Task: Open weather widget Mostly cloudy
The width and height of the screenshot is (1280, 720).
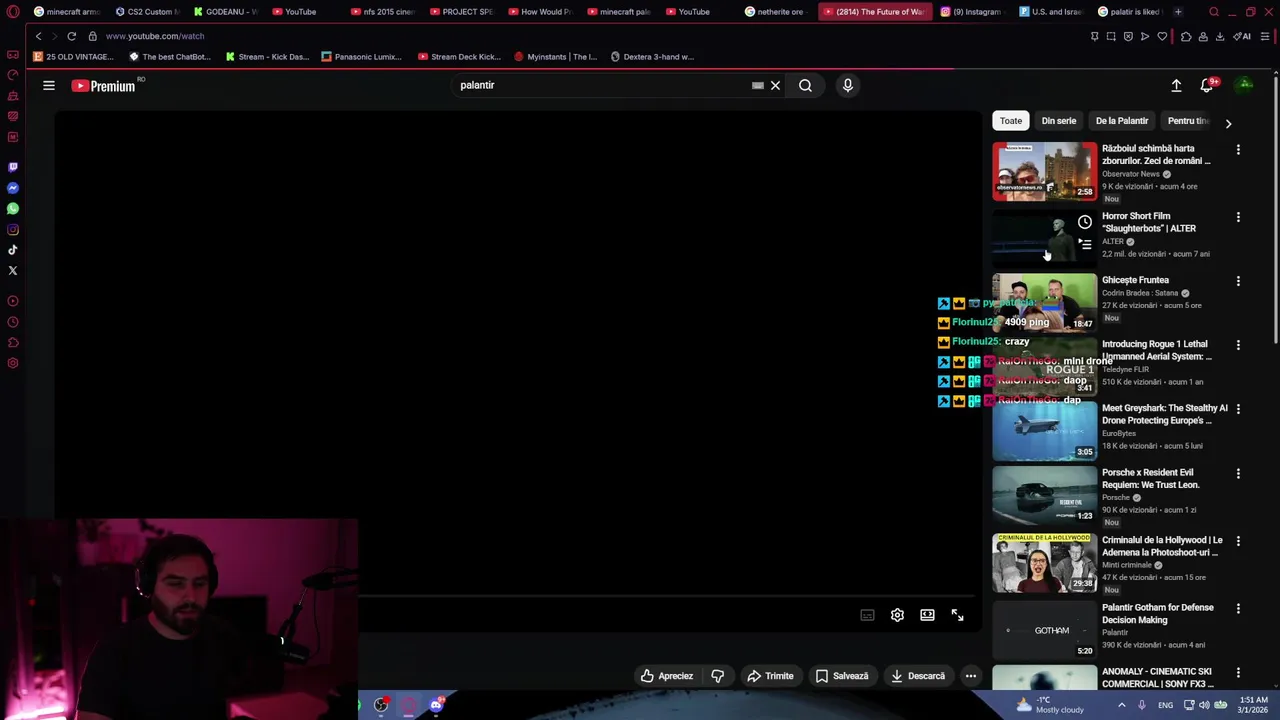Action: (1050, 705)
